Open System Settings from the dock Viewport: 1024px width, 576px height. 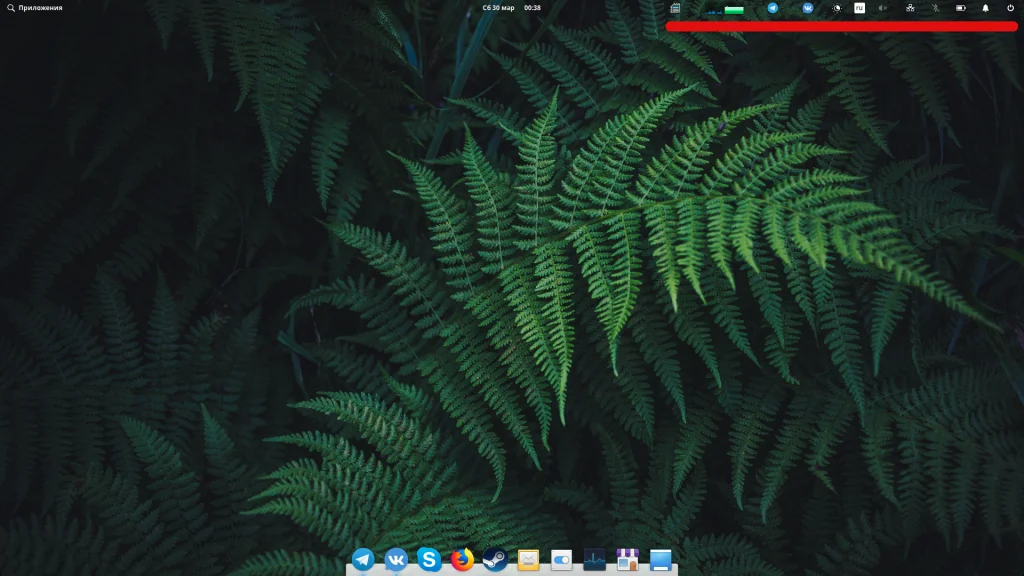pos(561,559)
